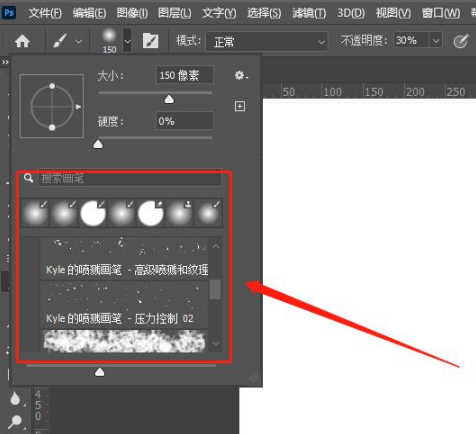476x434 pixels.
Task: Open the 窗口(W) menu
Action: 441,13
